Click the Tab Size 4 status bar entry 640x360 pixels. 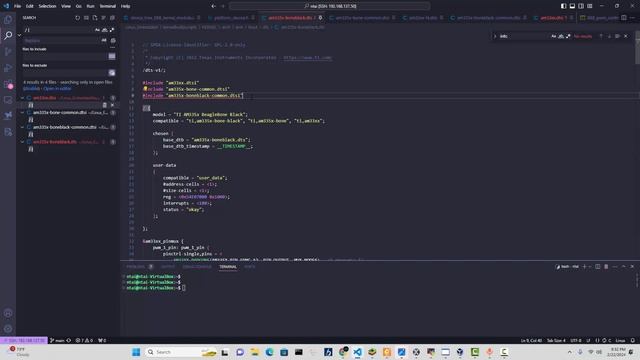tap(556, 340)
